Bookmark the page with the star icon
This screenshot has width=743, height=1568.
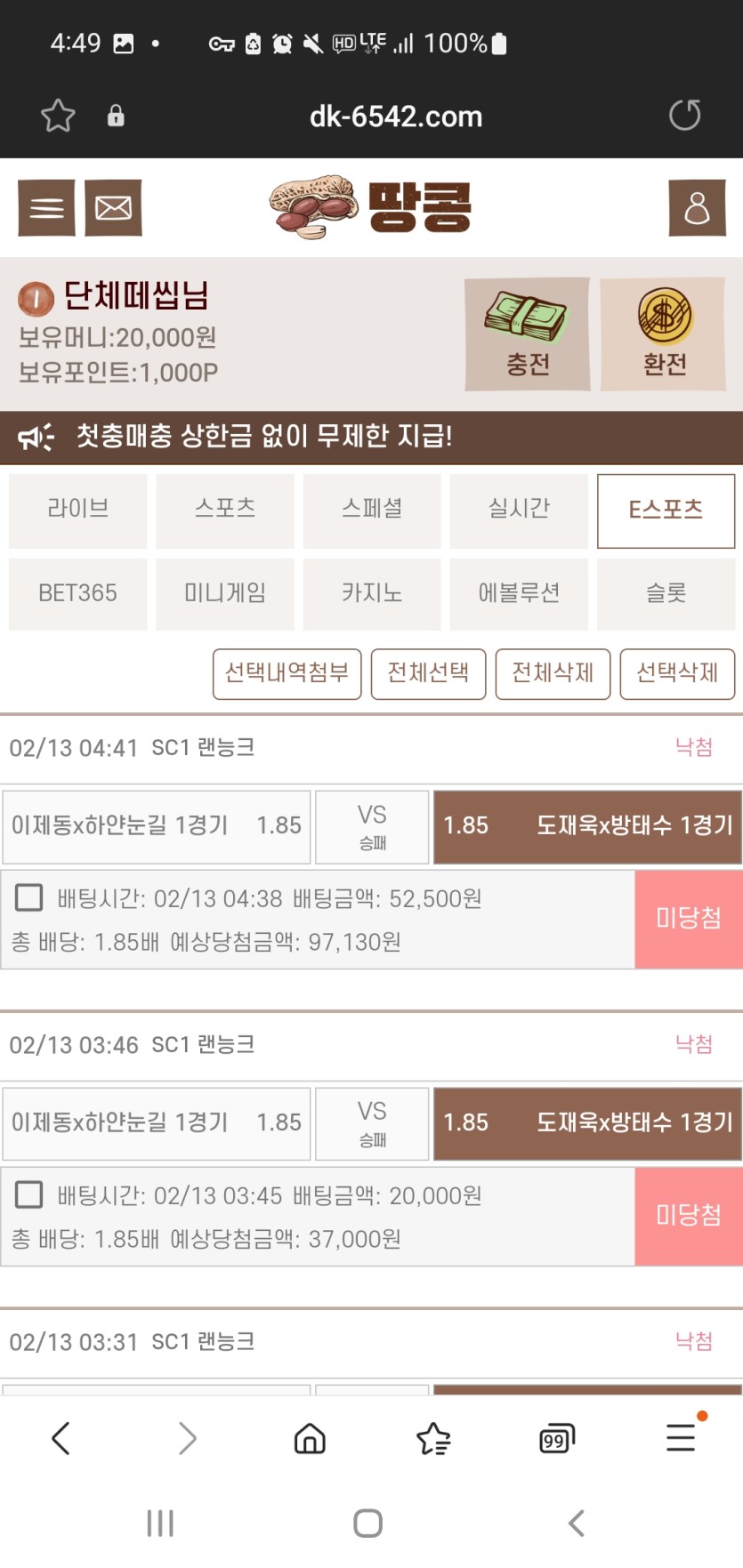58,116
